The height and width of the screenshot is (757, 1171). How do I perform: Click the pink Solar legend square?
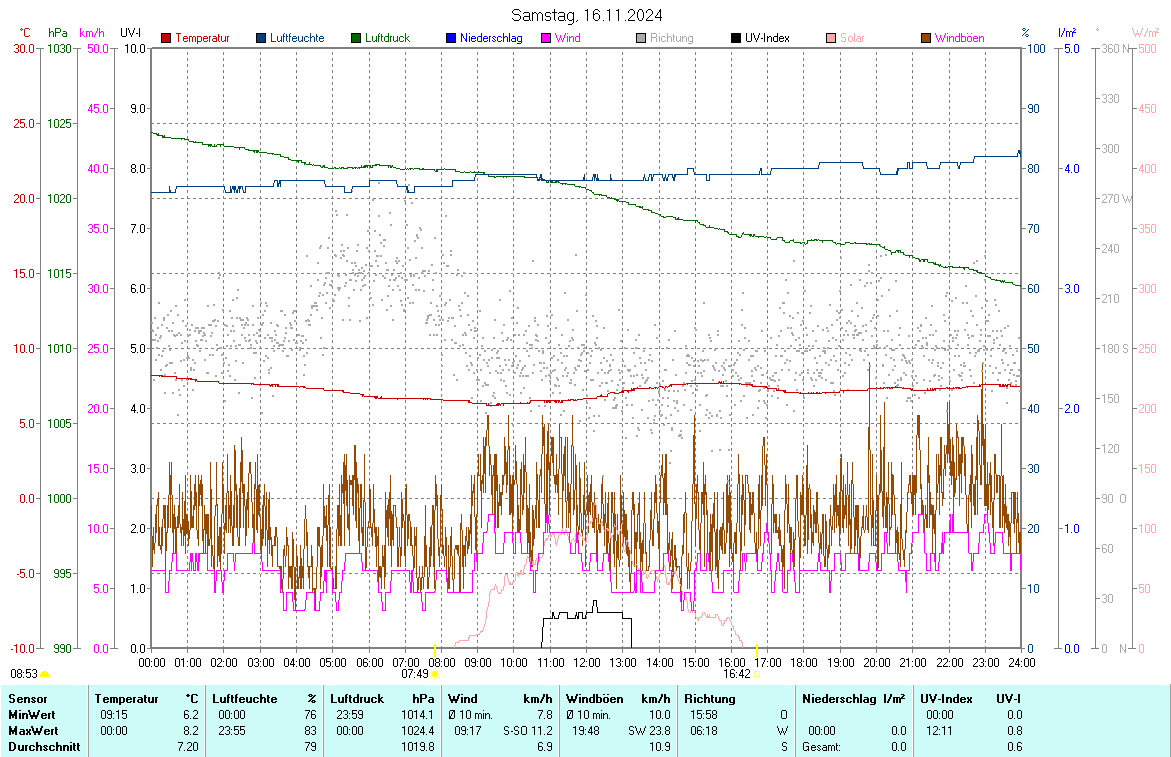pyautogui.click(x=831, y=38)
